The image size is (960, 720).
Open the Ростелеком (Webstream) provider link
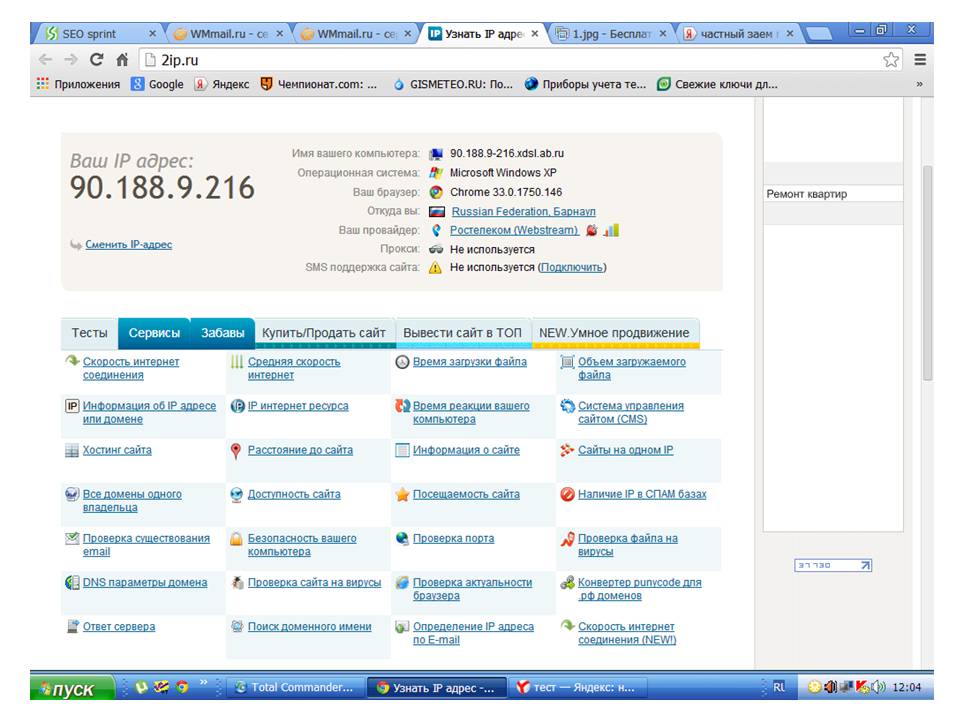tap(514, 230)
